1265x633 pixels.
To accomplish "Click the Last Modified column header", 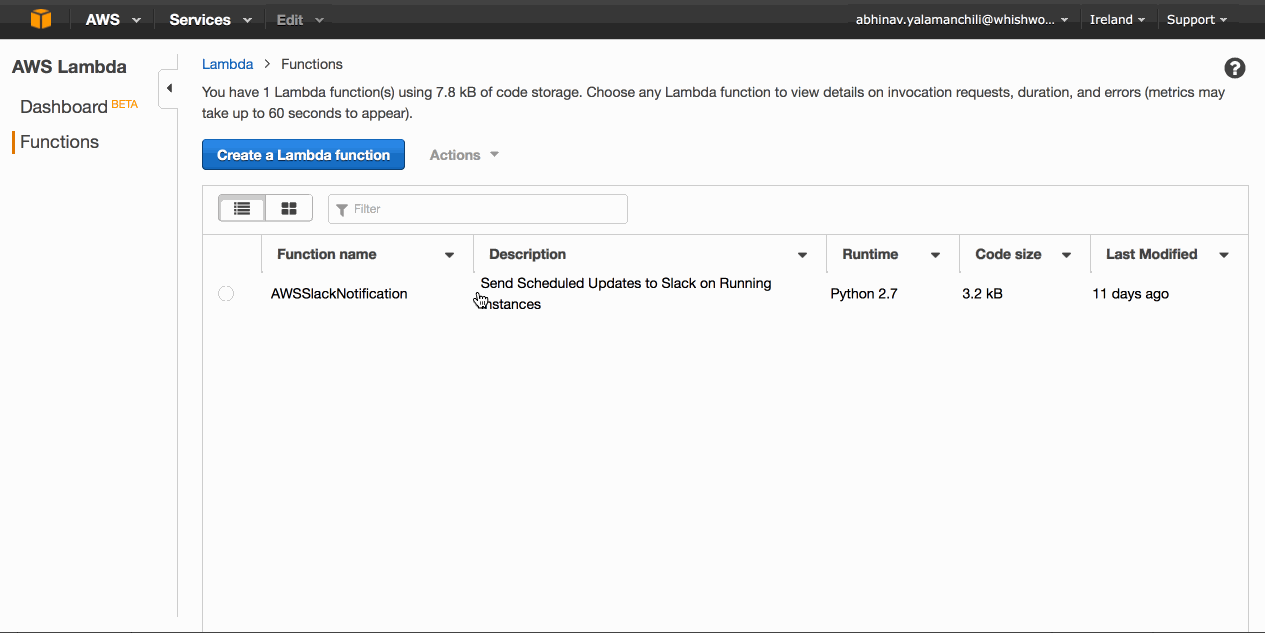I will point(1151,254).
